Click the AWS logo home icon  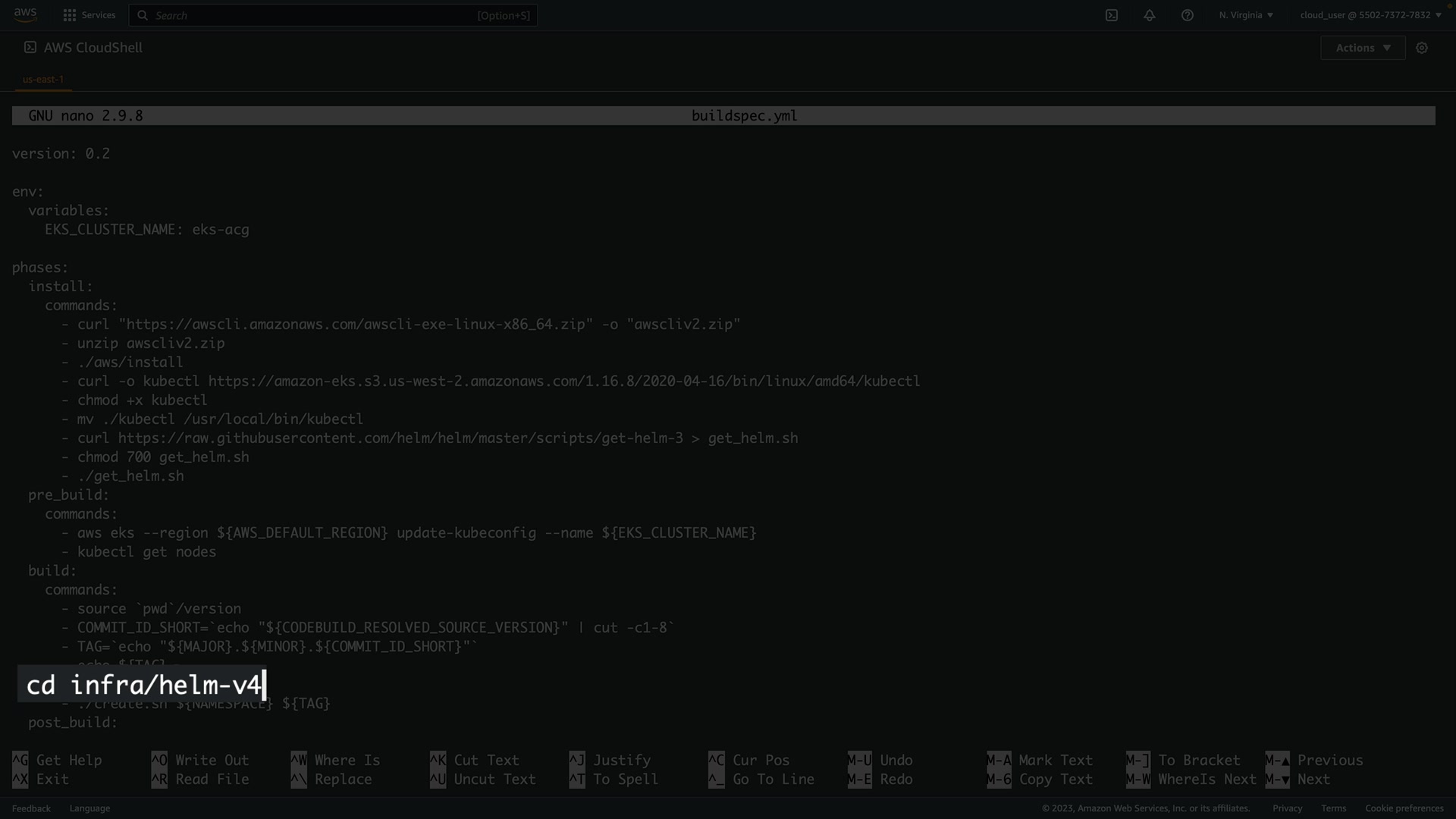[x=25, y=14]
